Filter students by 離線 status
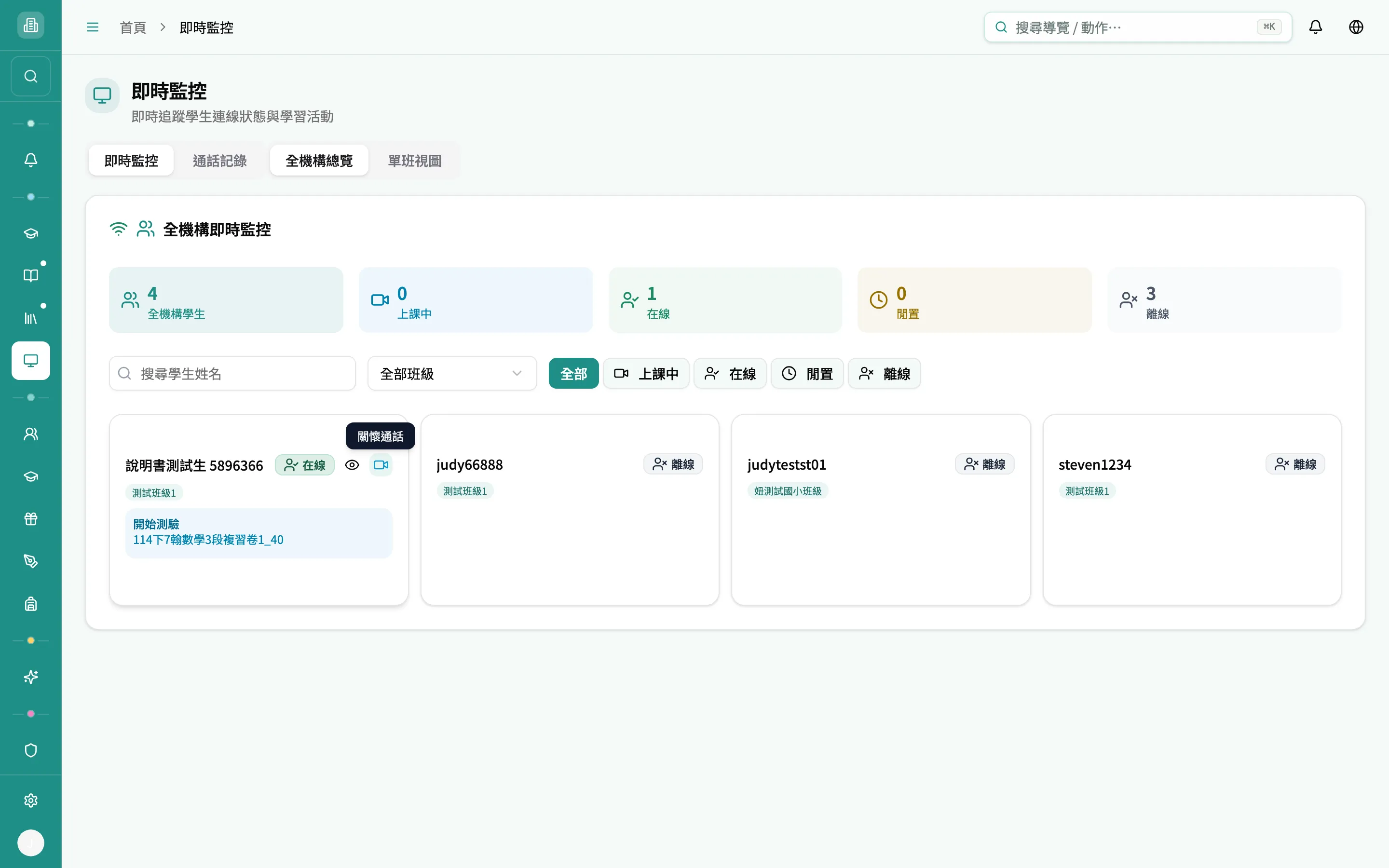Image resolution: width=1389 pixels, height=868 pixels. [884, 374]
